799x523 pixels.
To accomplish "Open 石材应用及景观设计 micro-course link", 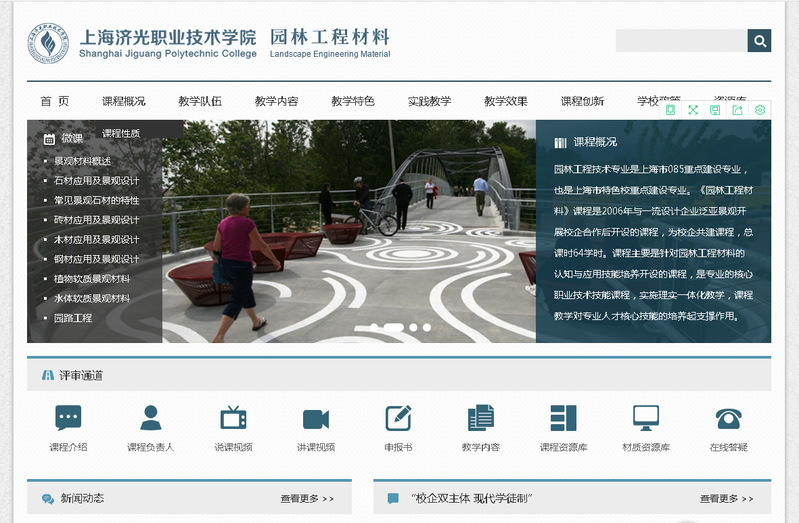I will [x=96, y=181].
